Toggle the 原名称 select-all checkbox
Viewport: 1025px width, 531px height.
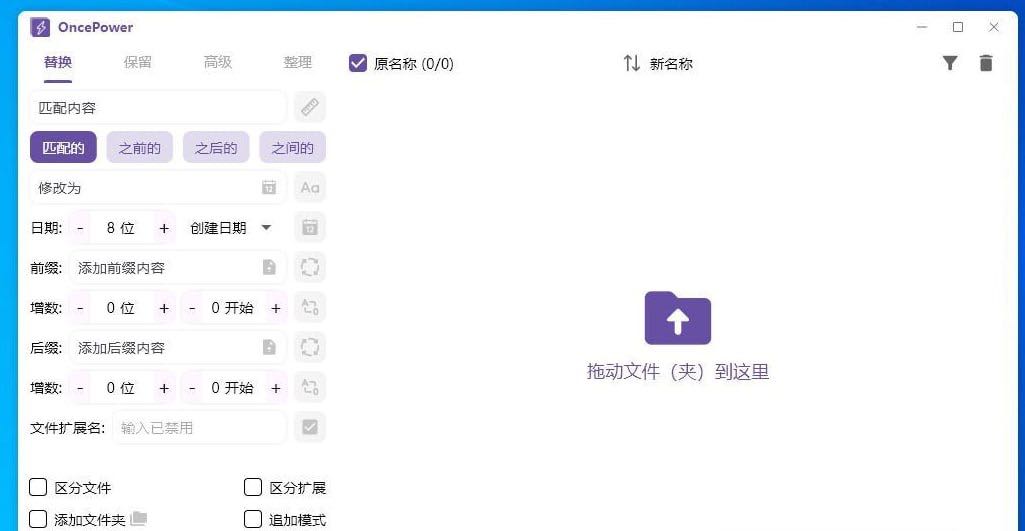pos(358,63)
